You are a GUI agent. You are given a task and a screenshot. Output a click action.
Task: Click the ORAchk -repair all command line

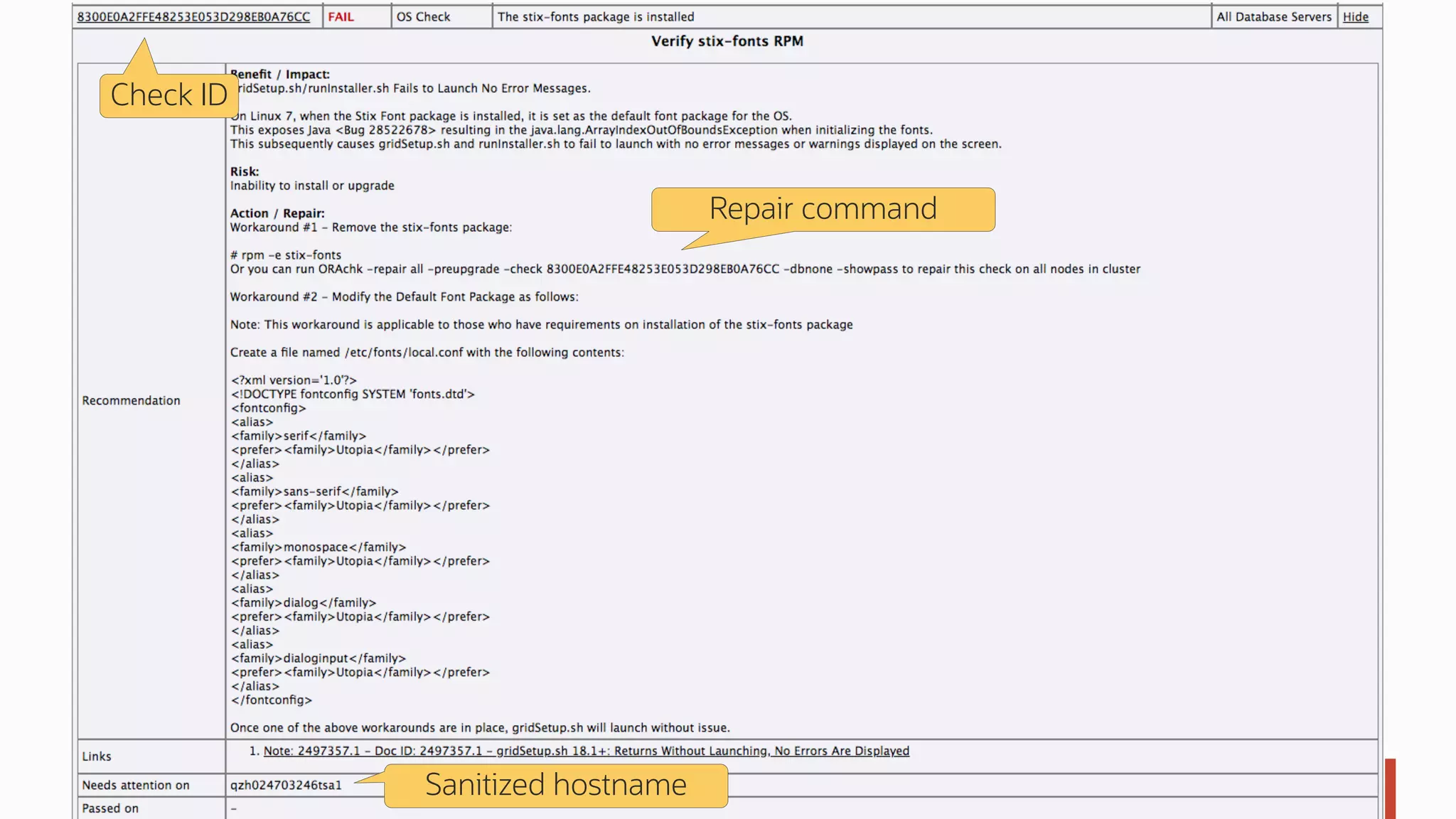(x=685, y=269)
